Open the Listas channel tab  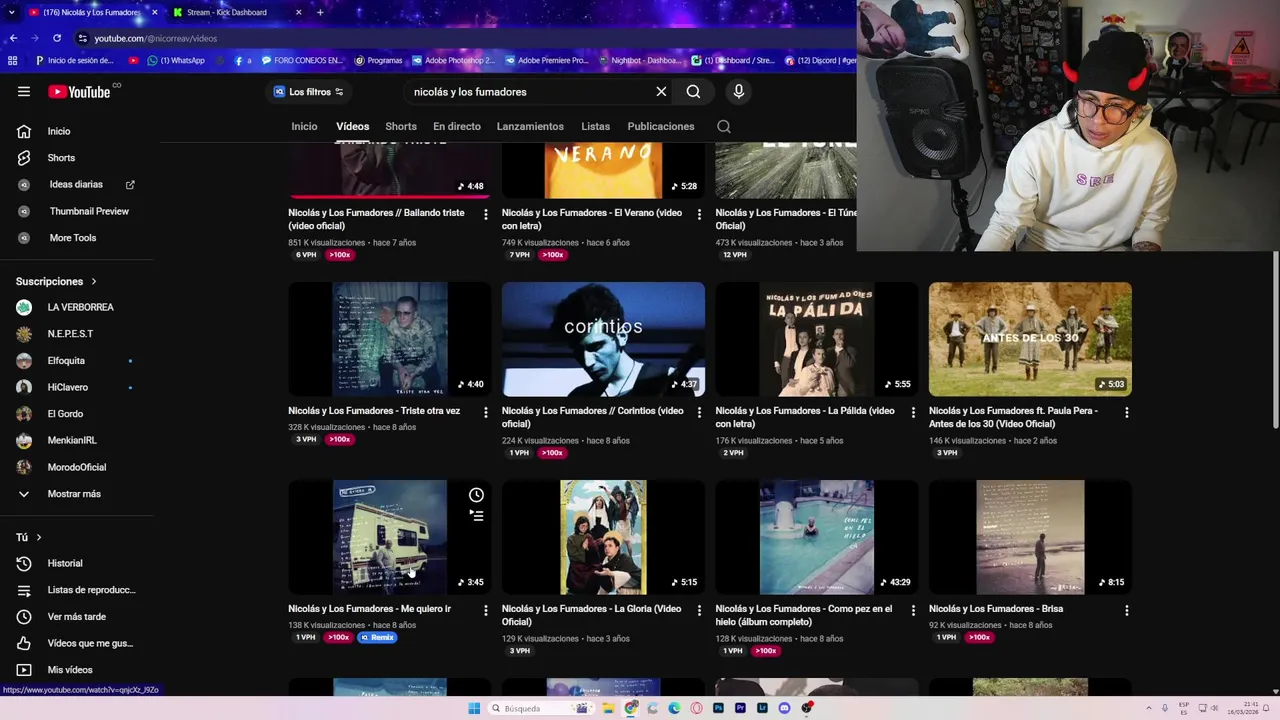(x=595, y=126)
